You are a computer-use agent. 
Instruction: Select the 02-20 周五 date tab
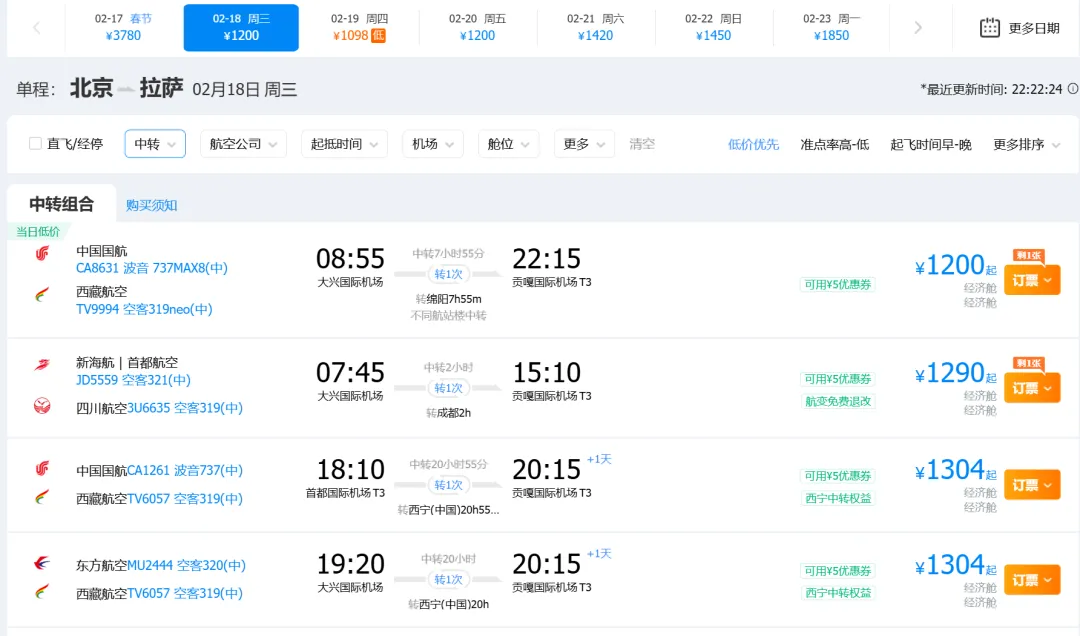coord(477,28)
